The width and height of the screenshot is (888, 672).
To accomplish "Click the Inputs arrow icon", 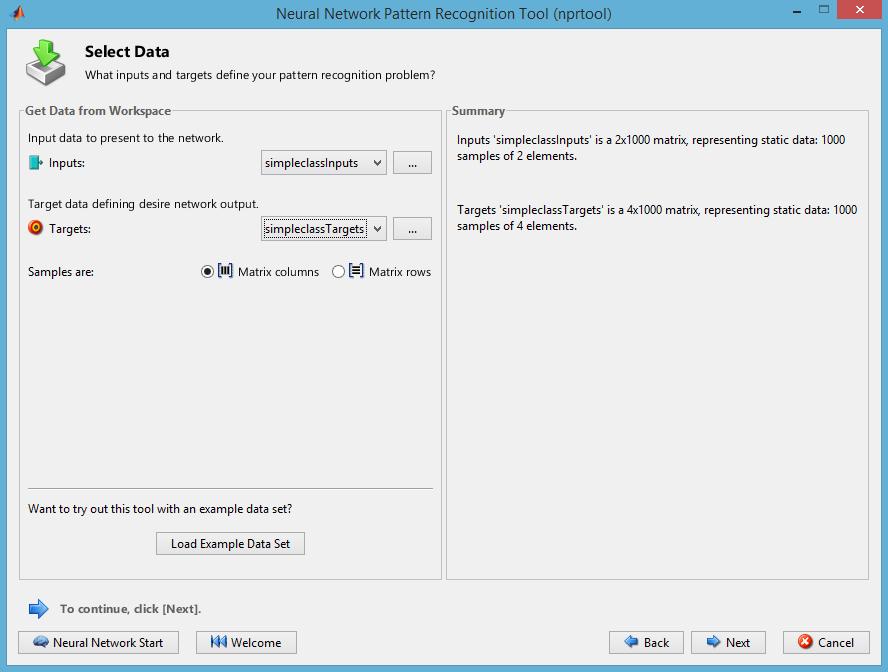I will click(36, 163).
